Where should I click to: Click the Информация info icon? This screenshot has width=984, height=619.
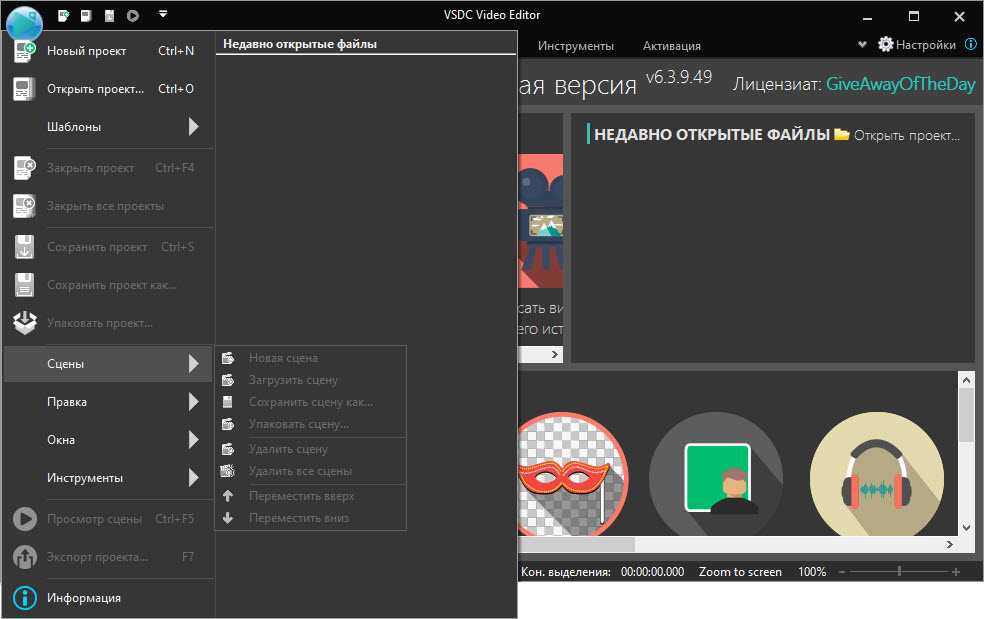(25, 598)
